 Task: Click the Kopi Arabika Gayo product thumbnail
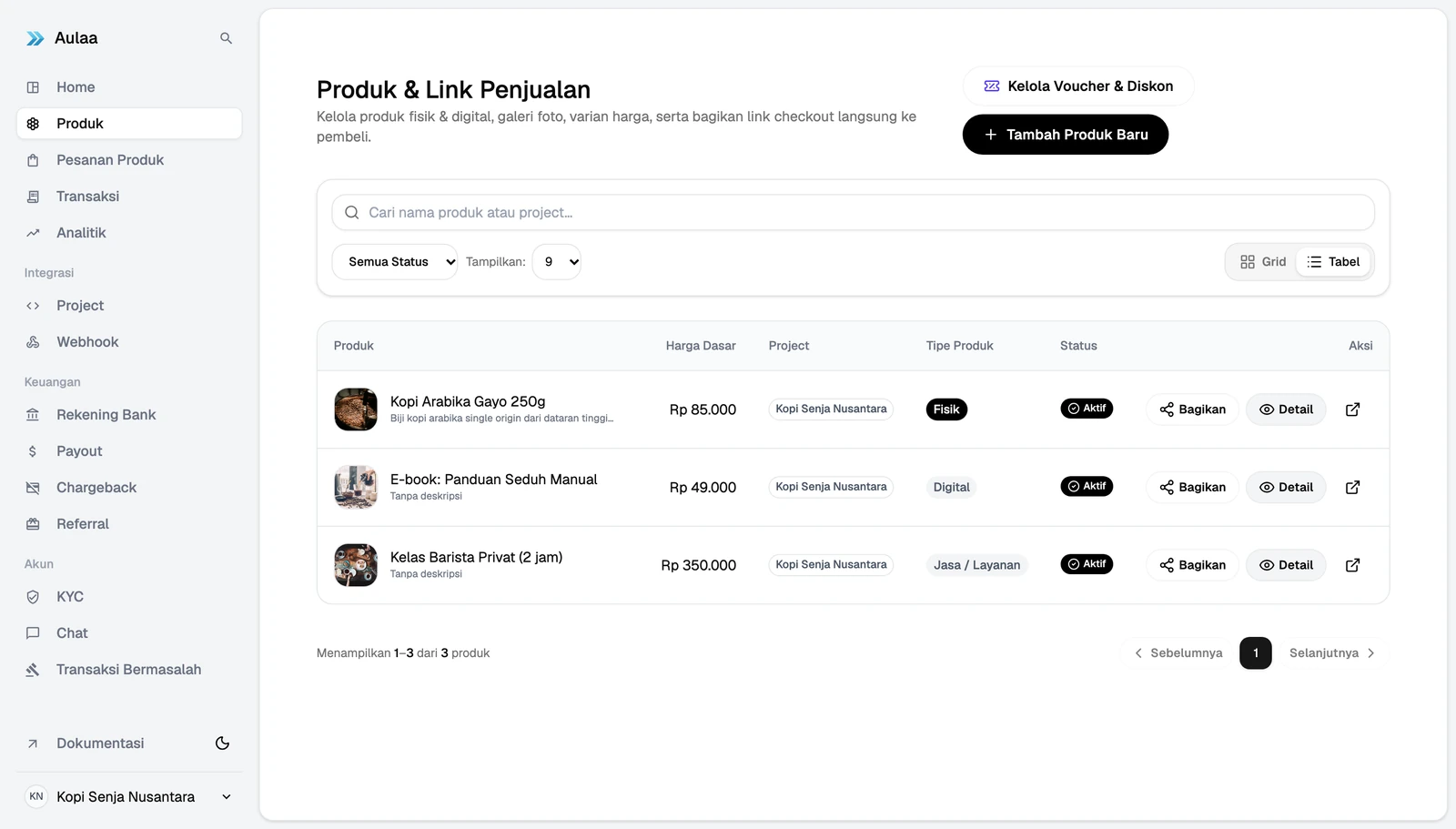pos(356,409)
